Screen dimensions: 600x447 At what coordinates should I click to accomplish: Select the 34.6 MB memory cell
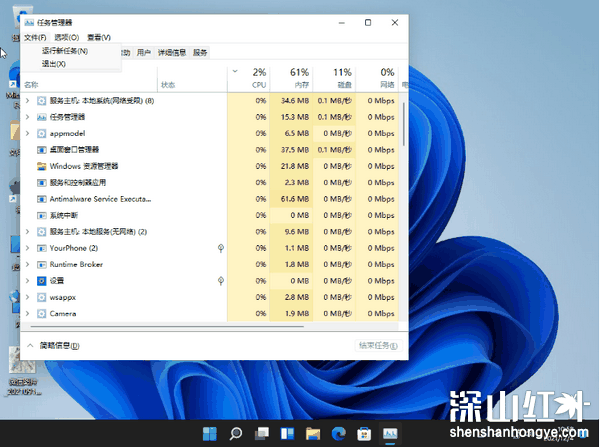click(x=292, y=101)
